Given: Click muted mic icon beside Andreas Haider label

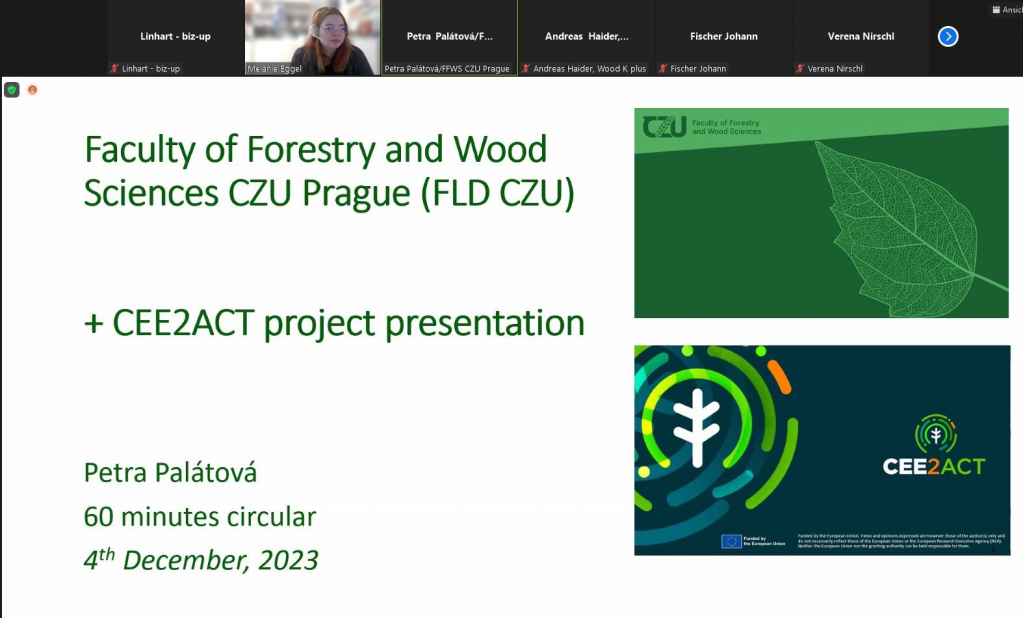Looking at the screenshot, I should 526,69.
